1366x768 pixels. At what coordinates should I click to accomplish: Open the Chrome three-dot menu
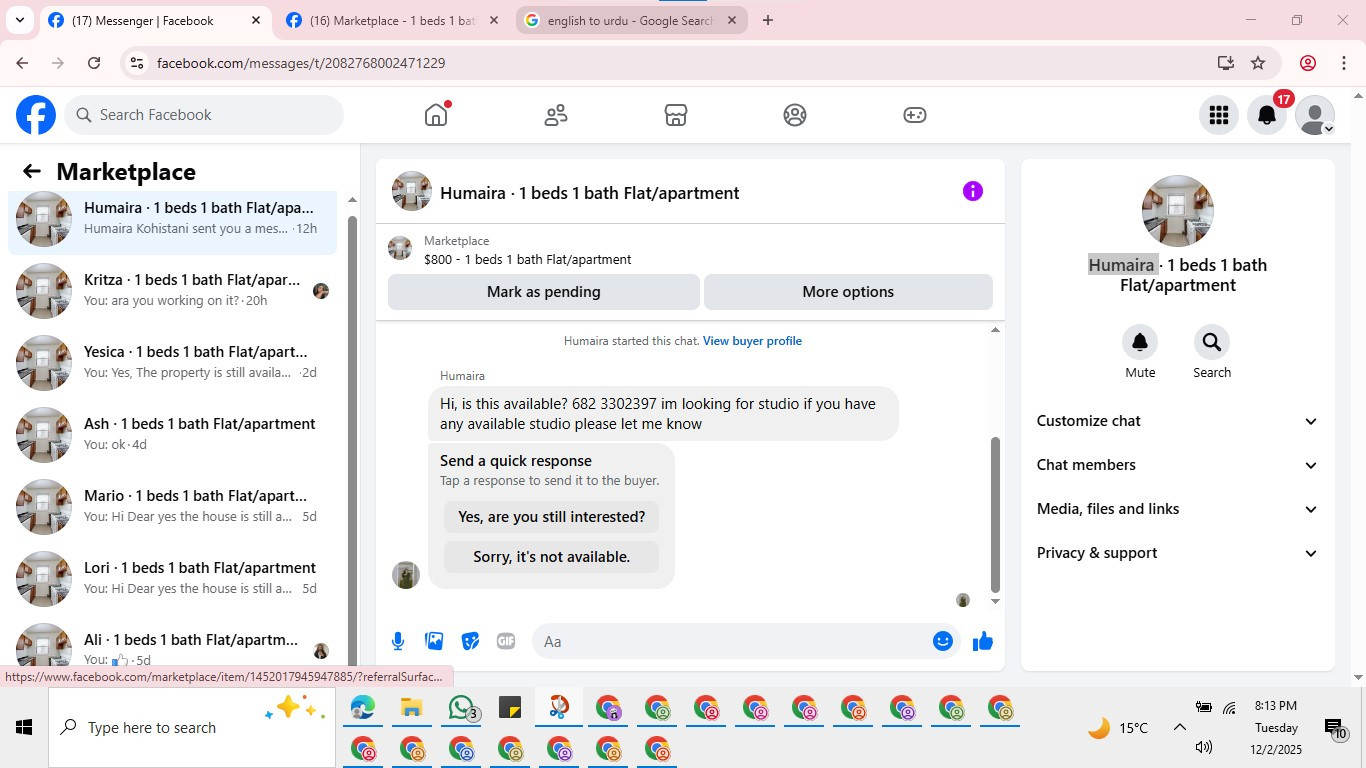[1344, 63]
